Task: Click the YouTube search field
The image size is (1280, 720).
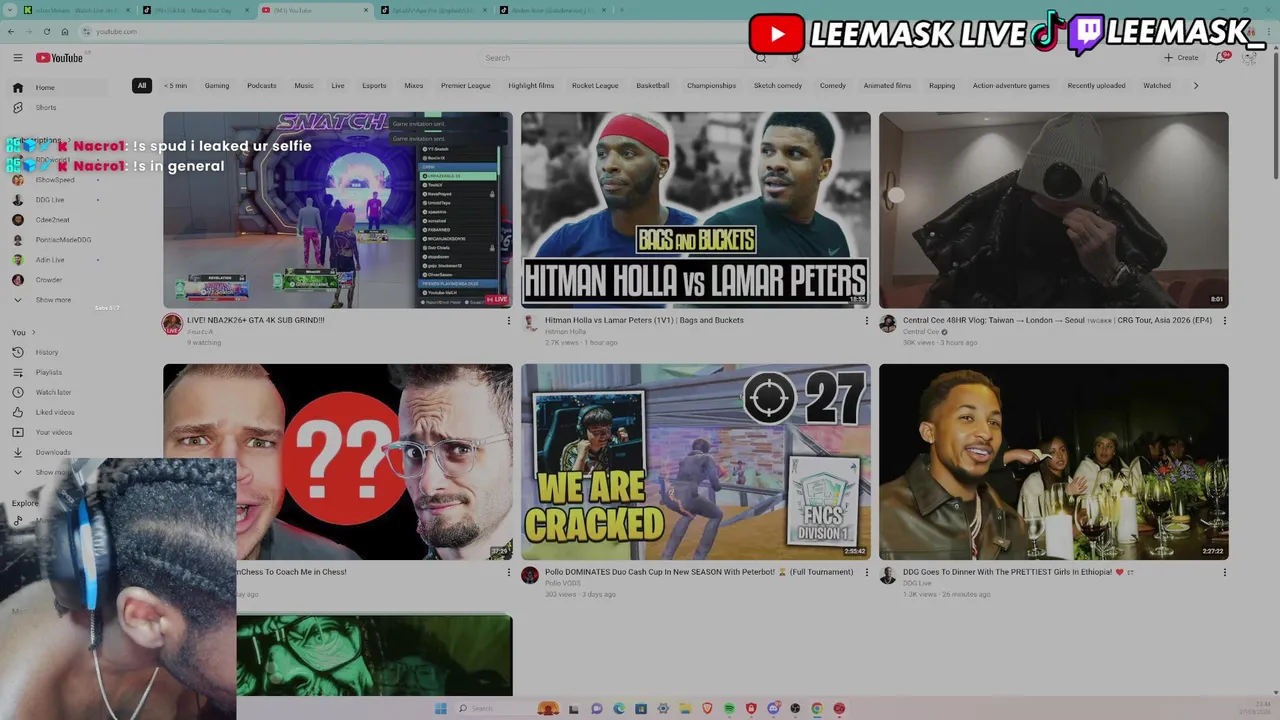Action: tap(613, 58)
